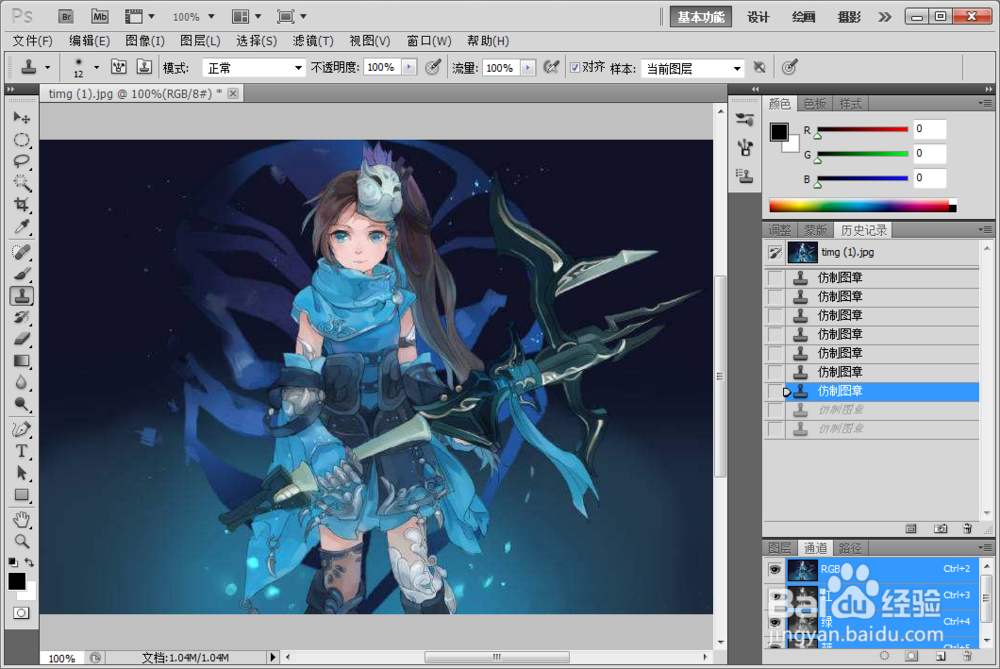Select the Hand tool
Viewport: 1000px width, 669px height.
click(x=22, y=520)
